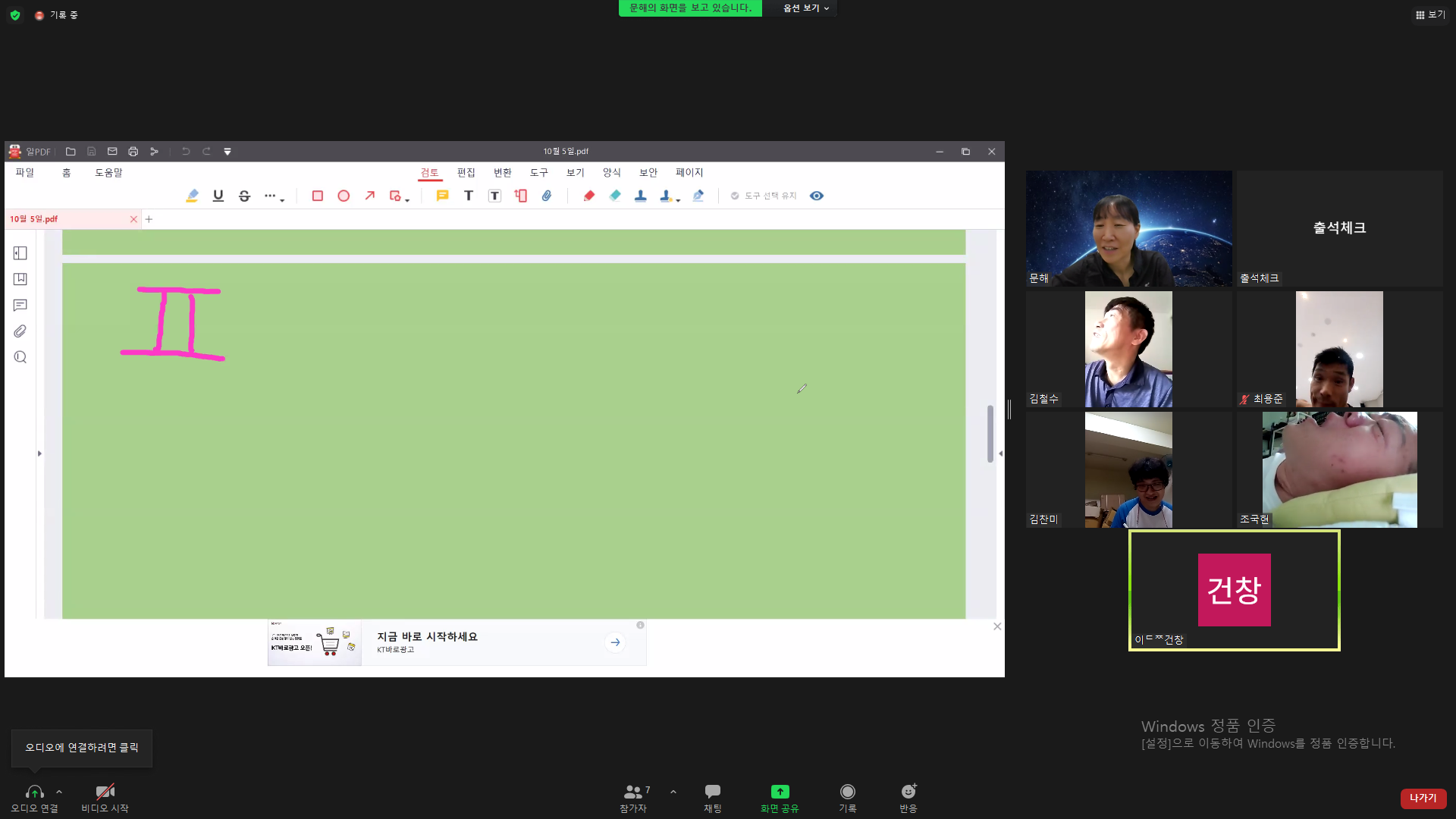Select the blue stamp tool

pos(641,196)
